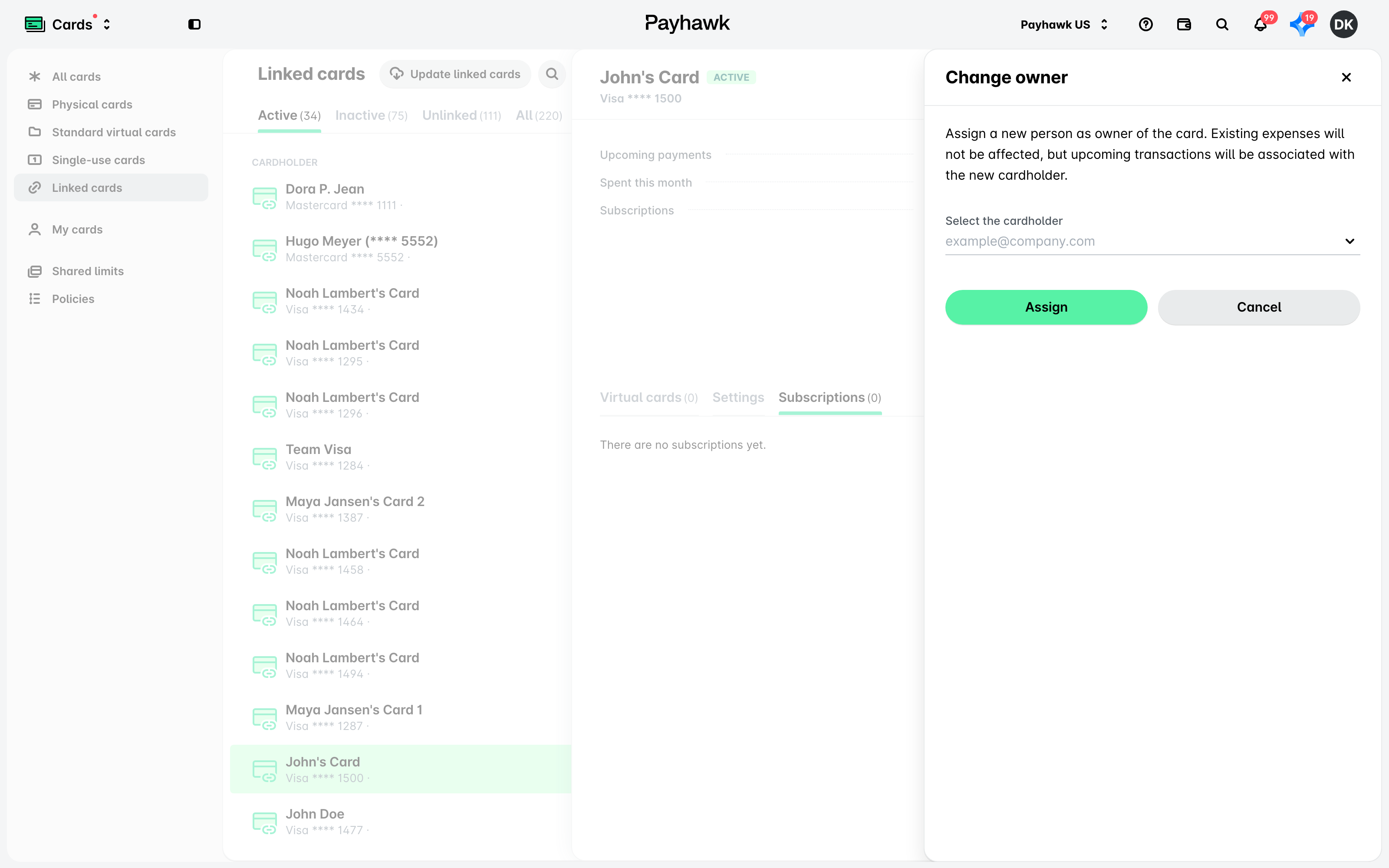Close the Change owner panel
Image resolution: width=1389 pixels, height=868 pixels.
pos(1346,77)
